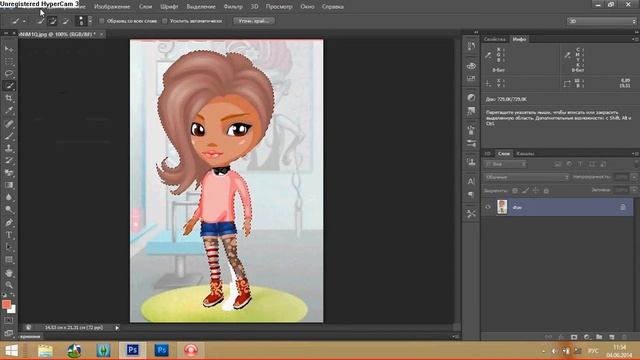Select the Rectangle shape tool
The height and width of the screenshot is (360, 640).
(x=9, y=260)
